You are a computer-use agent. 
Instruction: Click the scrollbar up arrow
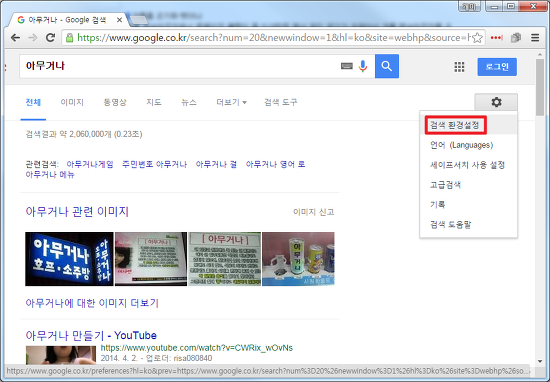pyautogui.click(x=540, y=54)
